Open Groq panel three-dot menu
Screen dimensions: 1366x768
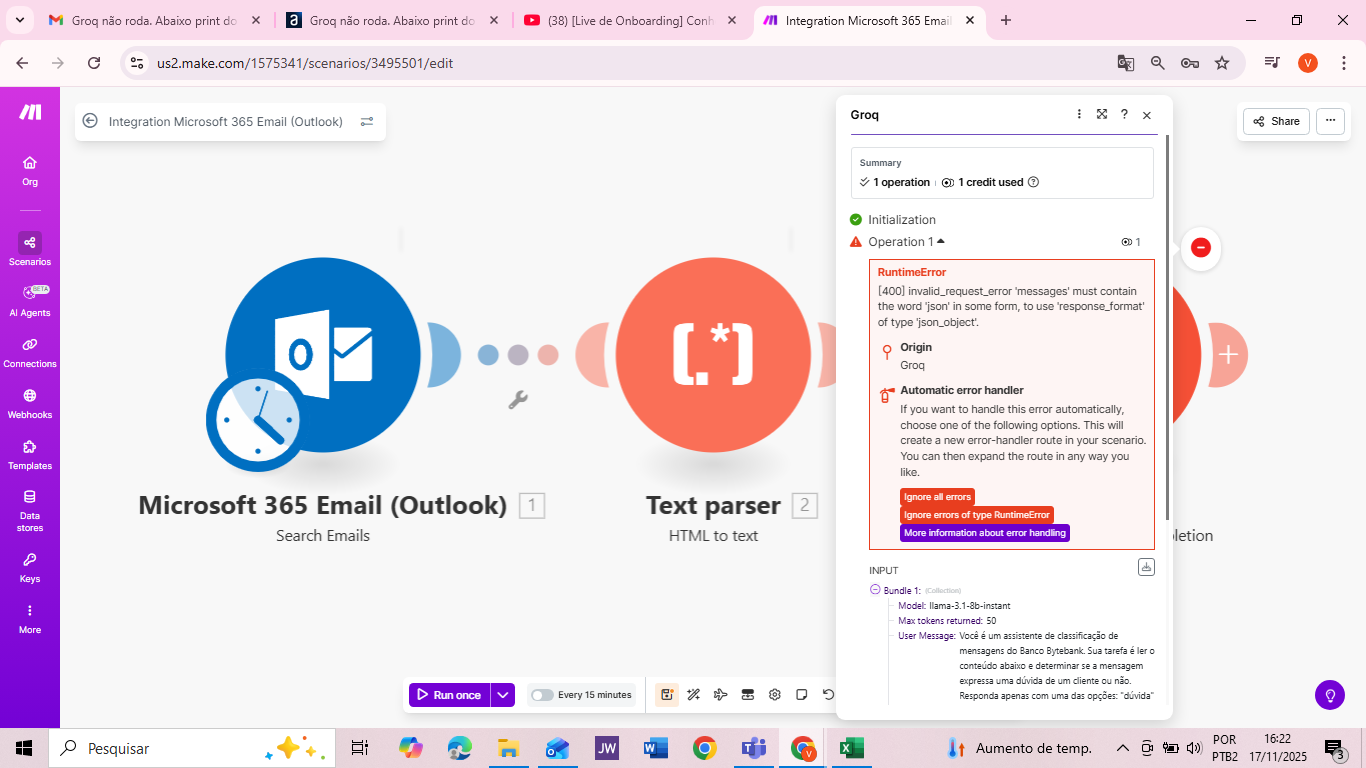pos(1079,114)
